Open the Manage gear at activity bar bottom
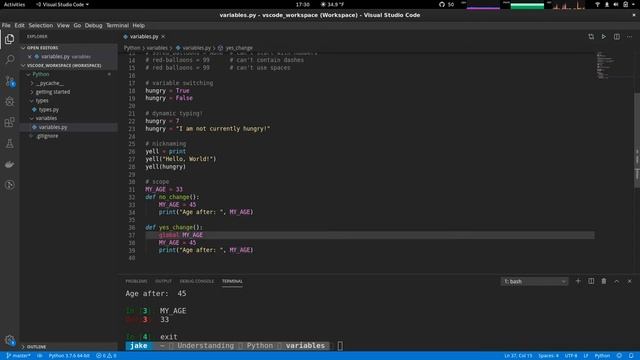The image size is (640, 360). click(x=10, y=340)
